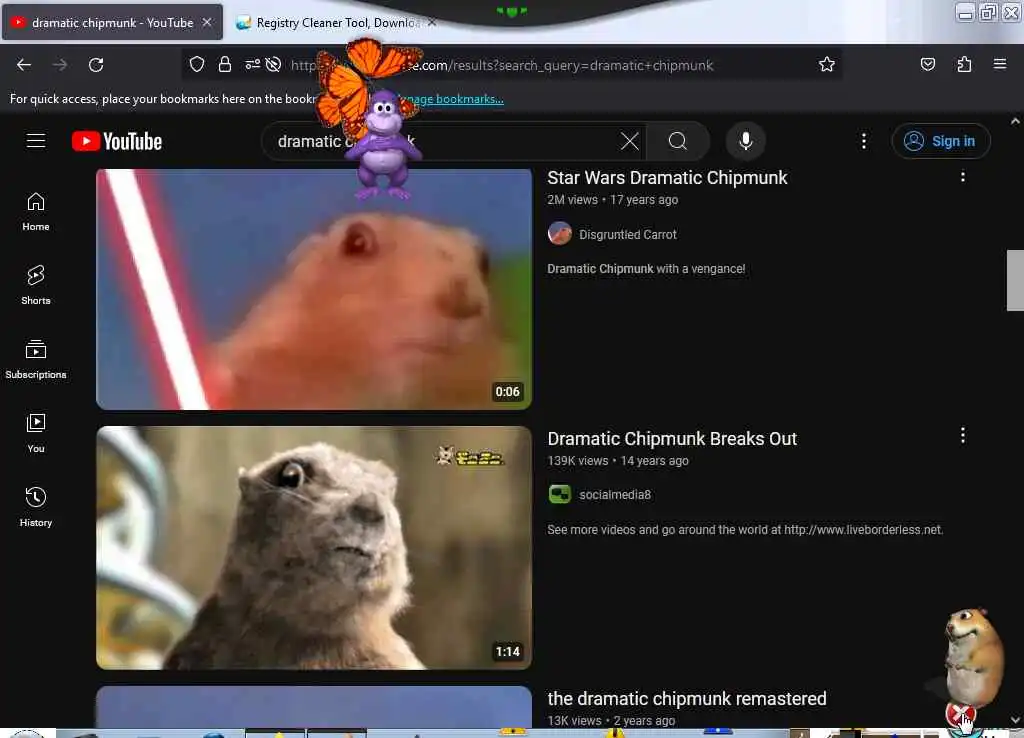Visit the Disgruntled Carrot channel name
Screen dimensions: 1024x738
point(628,234)
